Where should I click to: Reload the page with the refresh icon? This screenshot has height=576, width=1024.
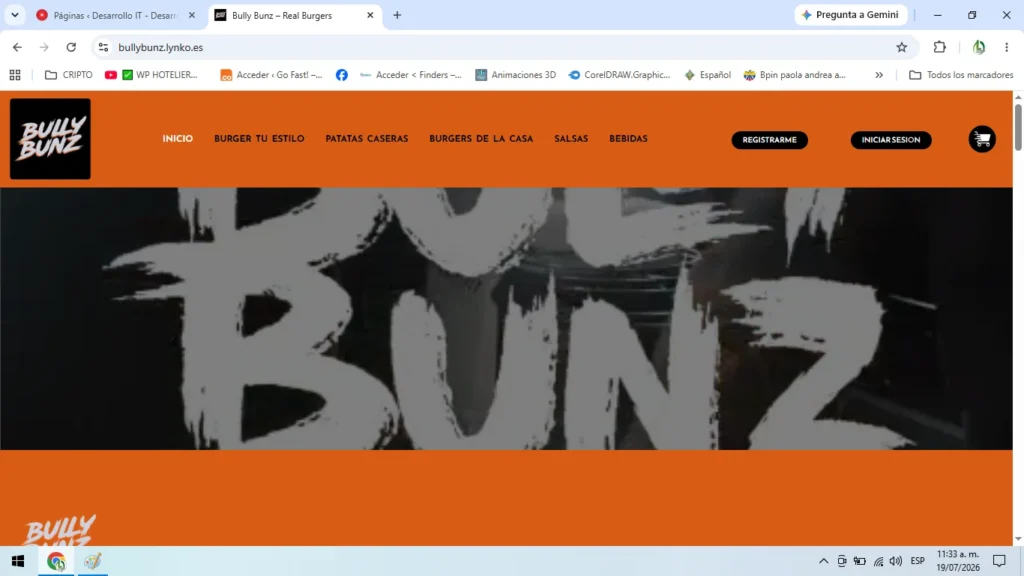click(x=71, y=47)
